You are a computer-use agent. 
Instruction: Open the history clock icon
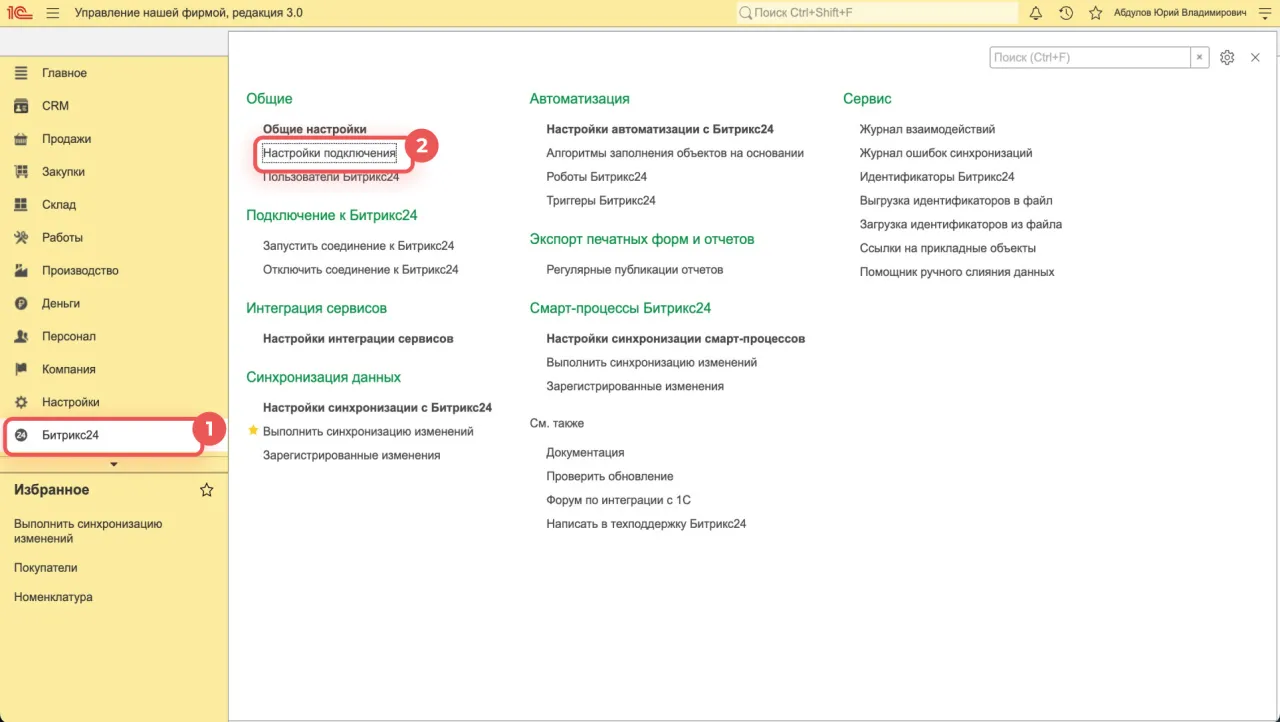[1066, 13]
